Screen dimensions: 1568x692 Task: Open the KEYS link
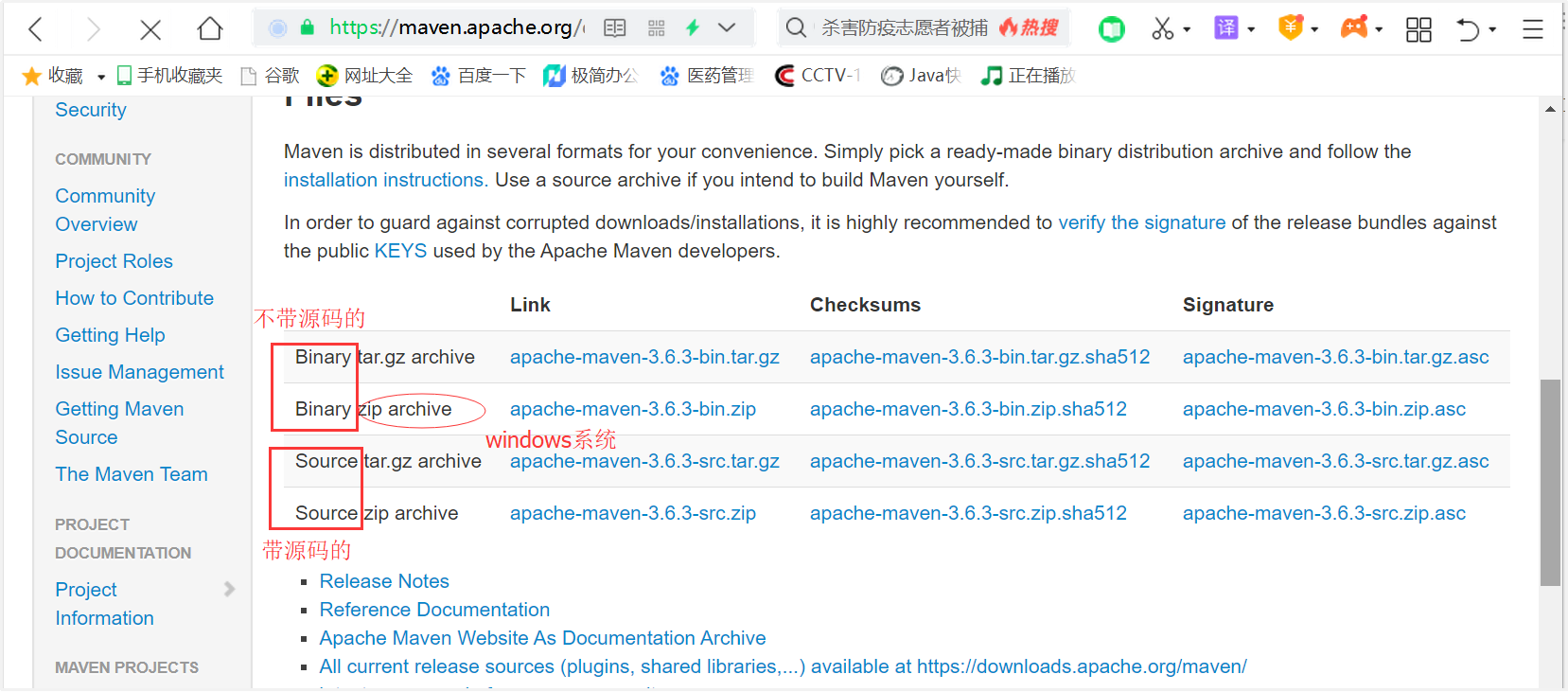point(400,251)
